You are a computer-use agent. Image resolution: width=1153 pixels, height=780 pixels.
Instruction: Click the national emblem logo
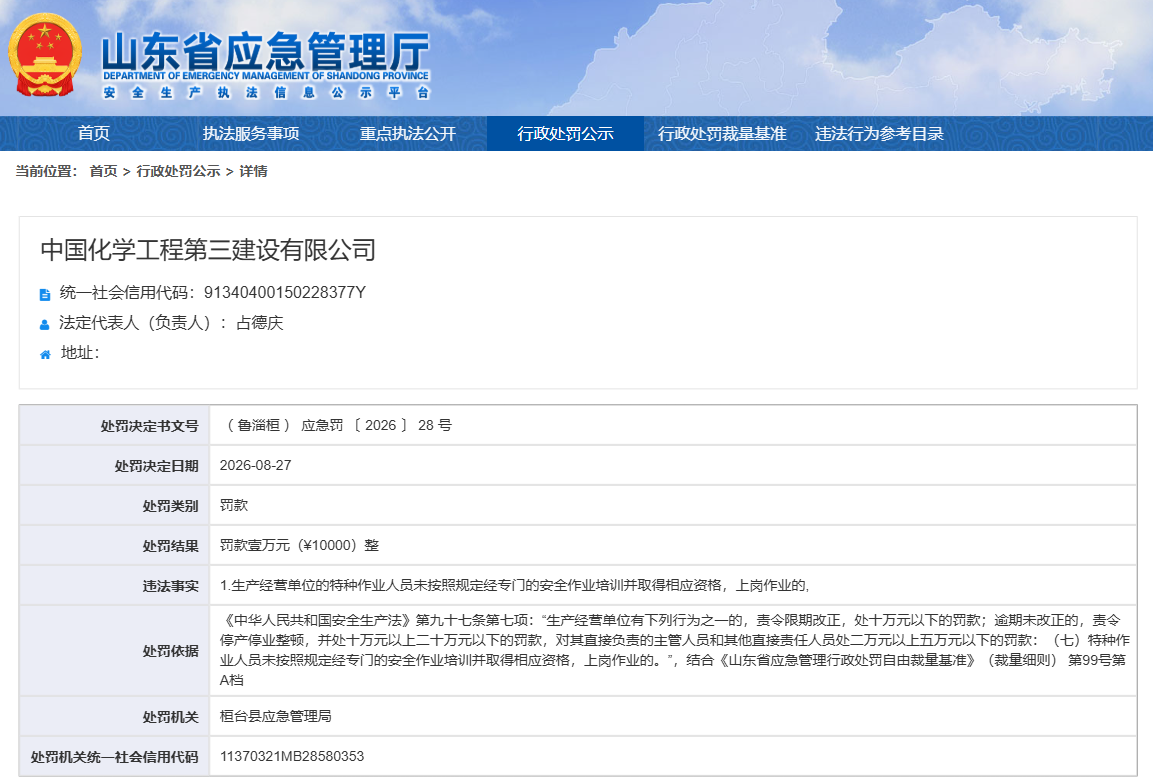[45, 54]
